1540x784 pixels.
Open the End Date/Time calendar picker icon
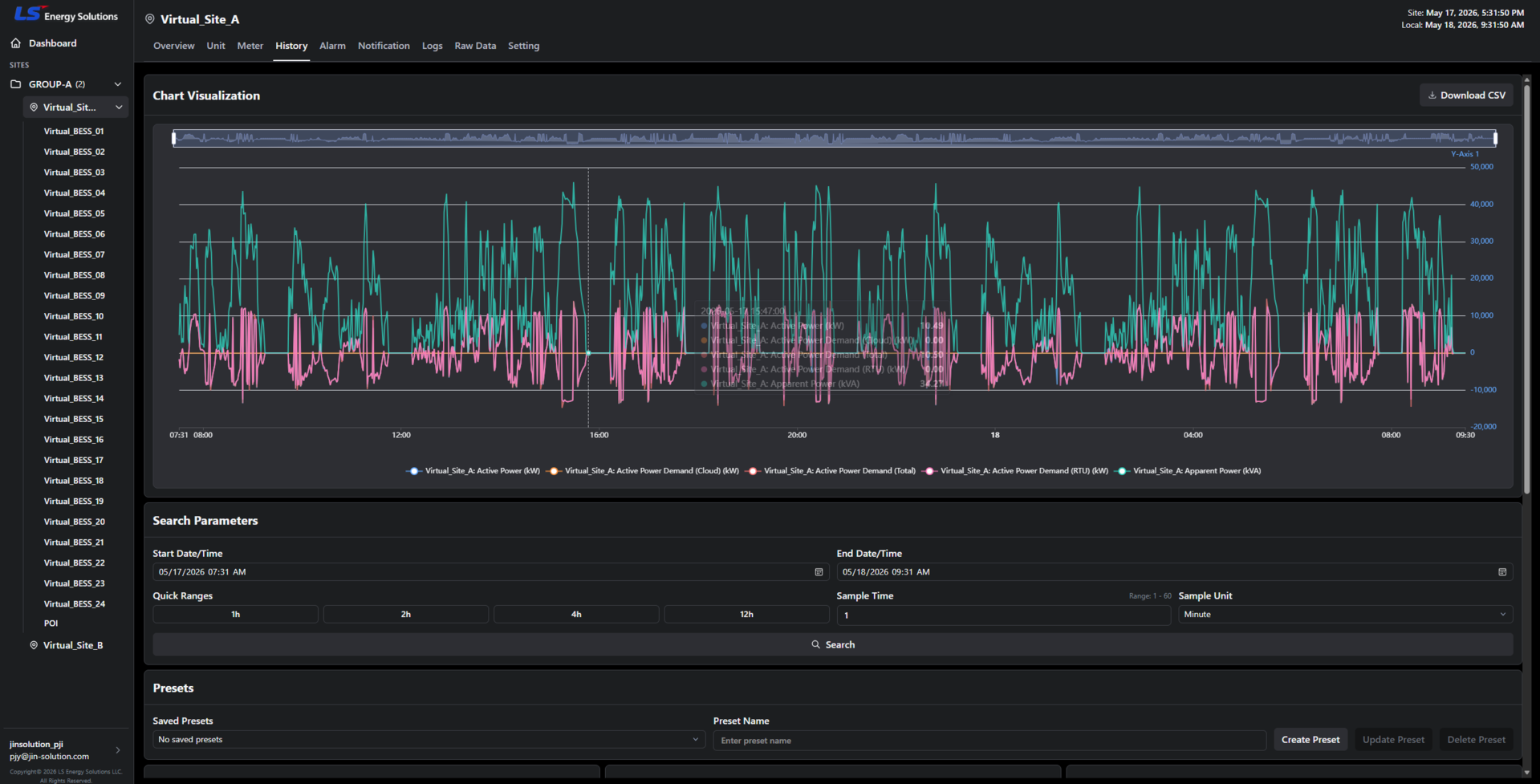(1502, 572)
